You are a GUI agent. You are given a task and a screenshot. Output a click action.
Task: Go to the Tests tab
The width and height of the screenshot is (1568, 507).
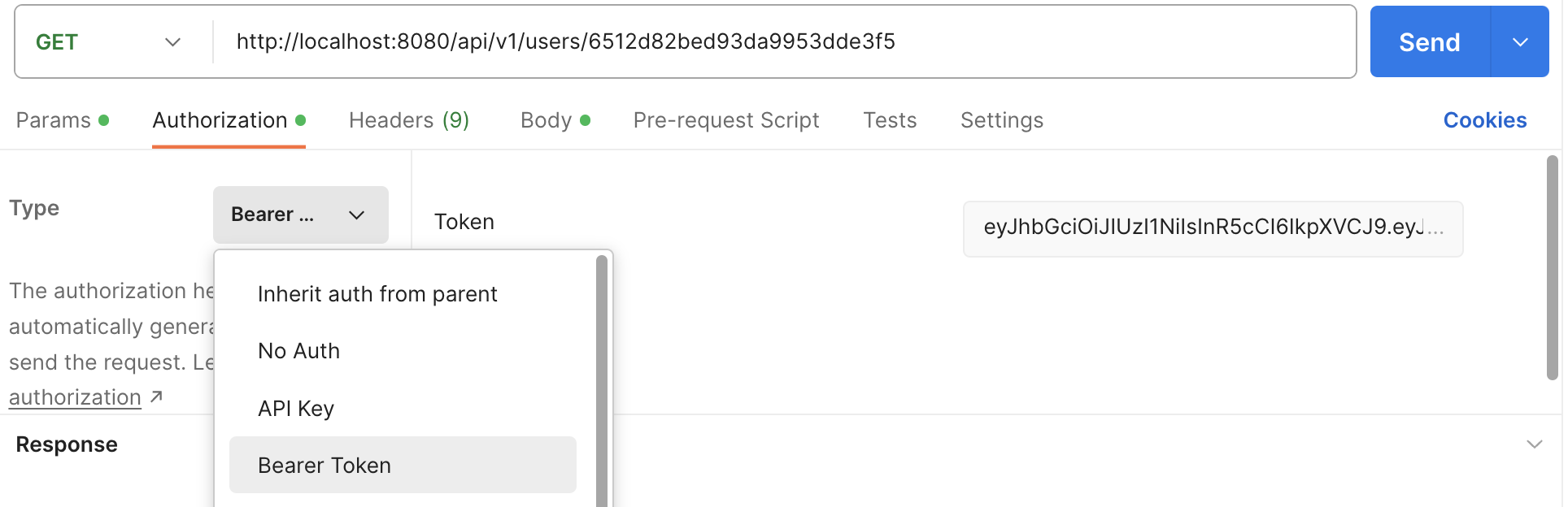890,120
